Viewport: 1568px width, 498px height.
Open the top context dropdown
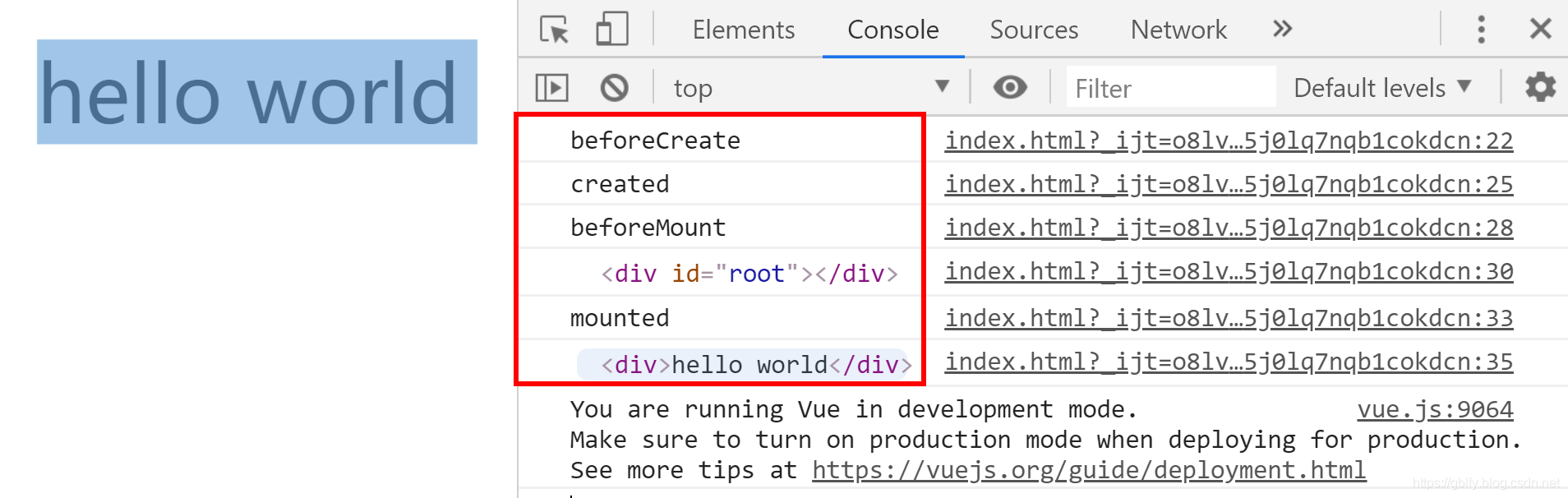(811, 87)
